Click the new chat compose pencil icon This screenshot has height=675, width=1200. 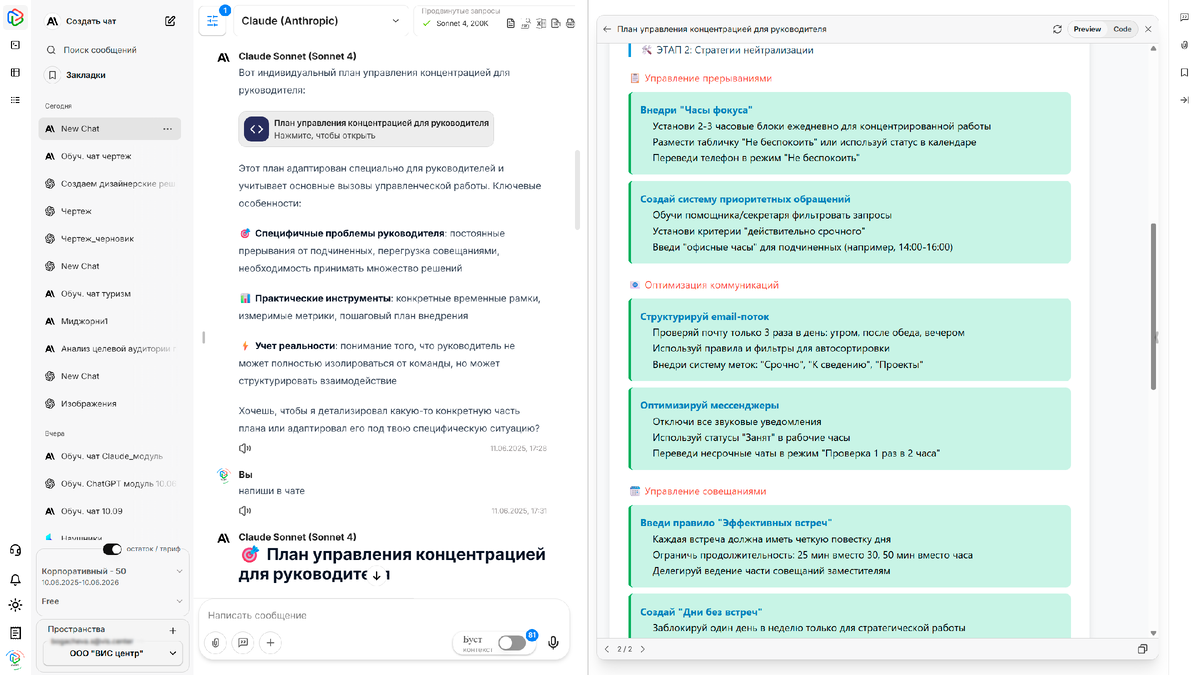point(170,21)
